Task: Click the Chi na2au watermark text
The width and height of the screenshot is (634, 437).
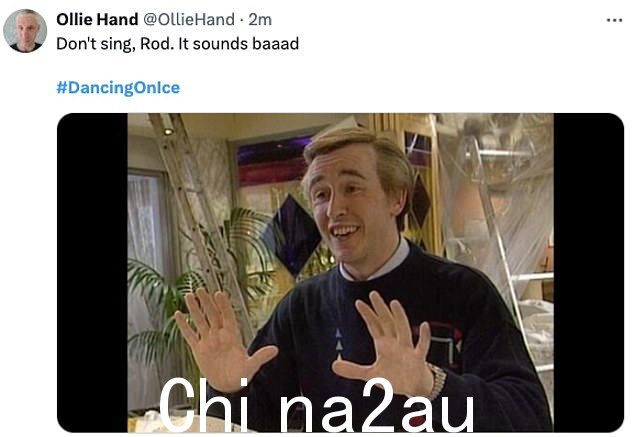Action: pyautogui.click(x=316, y=405)
